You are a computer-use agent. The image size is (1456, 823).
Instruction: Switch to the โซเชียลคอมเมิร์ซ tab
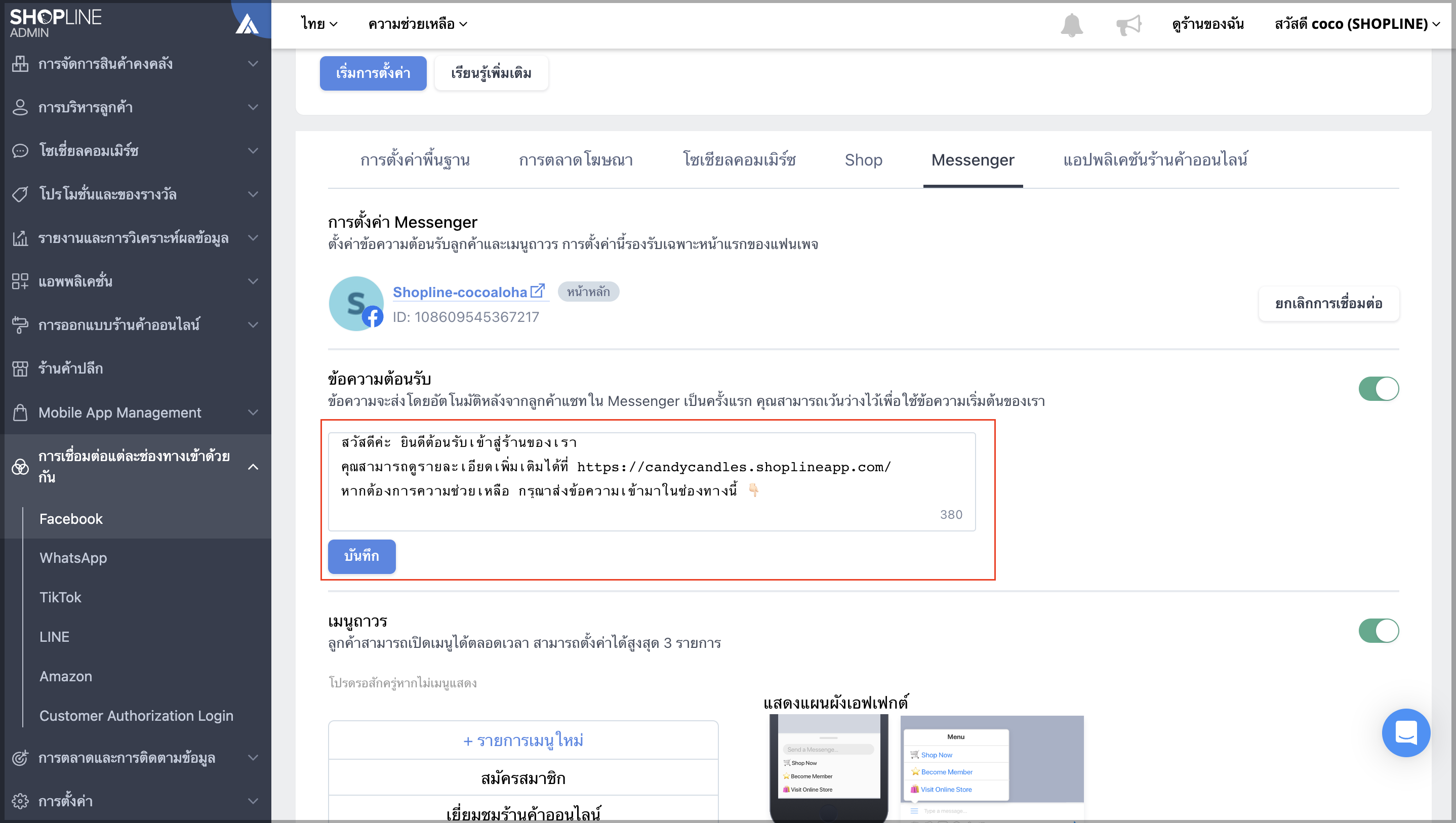(739, 160)
